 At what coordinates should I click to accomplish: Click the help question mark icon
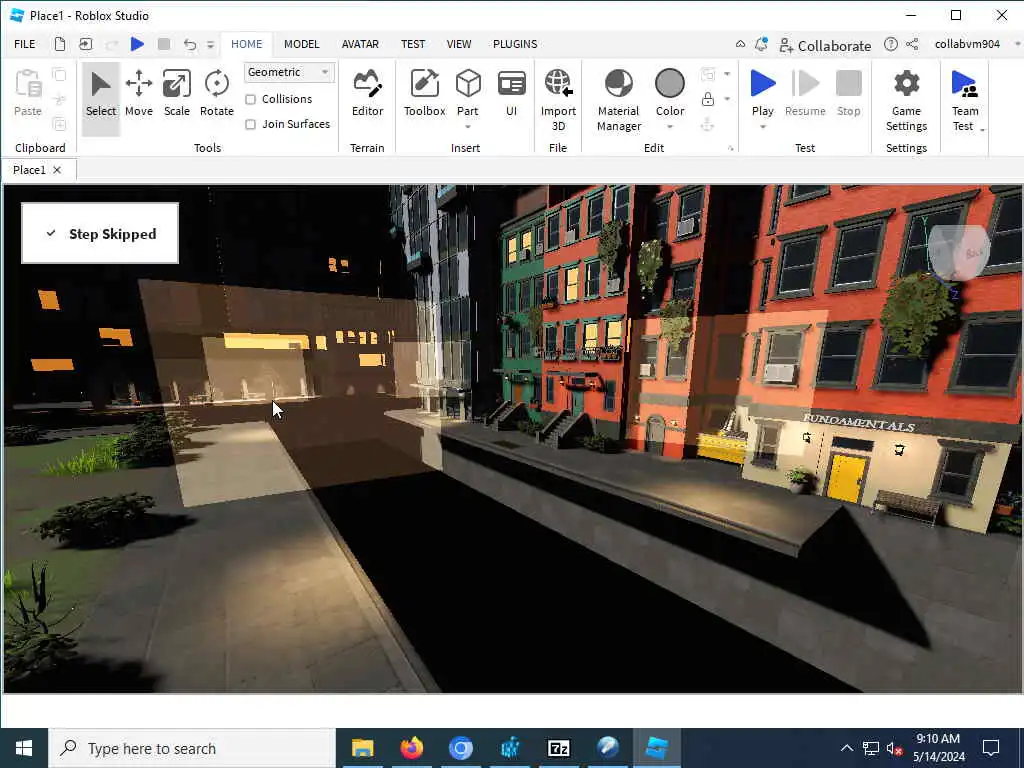pyautogui.click(x=890, y=44)
